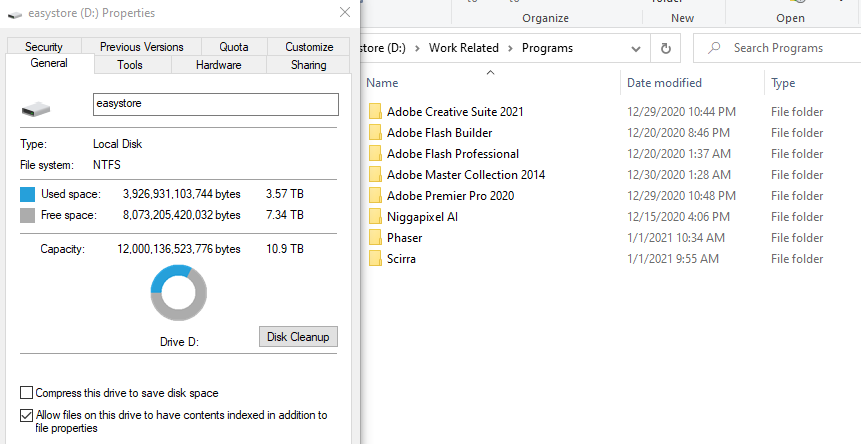Sort by the Type column header
This screenshot has width=861, height=444.
pos(783,83)
